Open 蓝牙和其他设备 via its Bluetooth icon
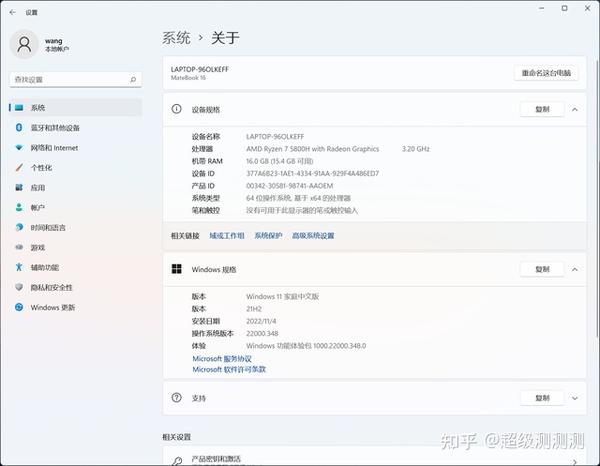This screenshot has height=466, width=600. click(x=19, y=127)
